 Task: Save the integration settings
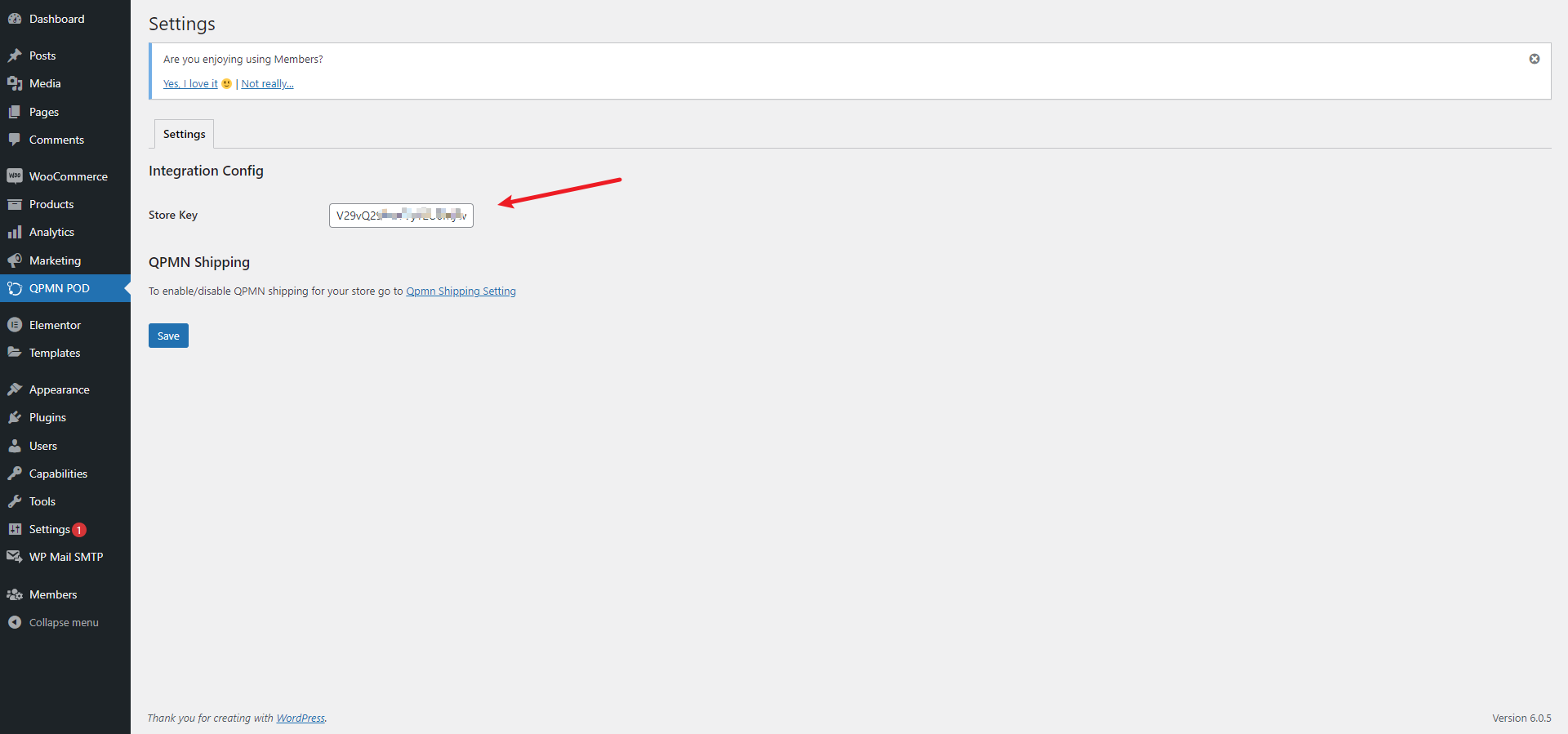[168, 336]
